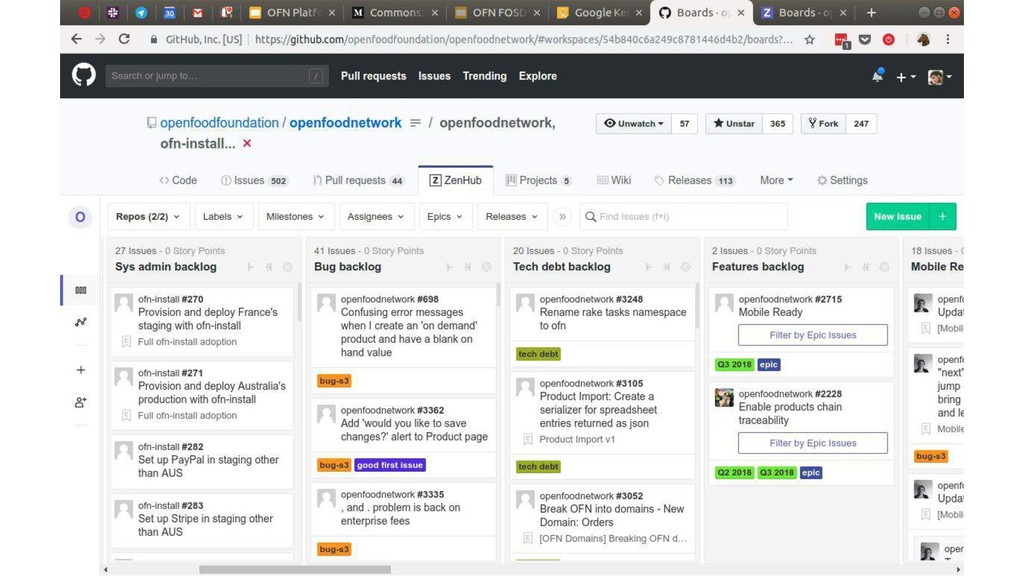Switch to the Commons browser tab

(394, 12)
